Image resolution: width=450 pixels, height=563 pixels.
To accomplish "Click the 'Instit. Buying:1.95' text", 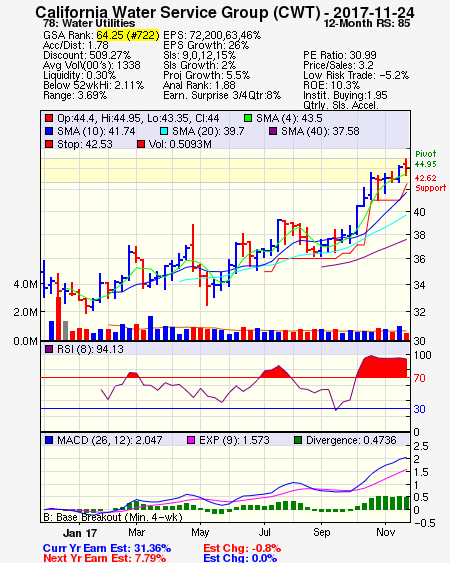I will pos(345,96).
